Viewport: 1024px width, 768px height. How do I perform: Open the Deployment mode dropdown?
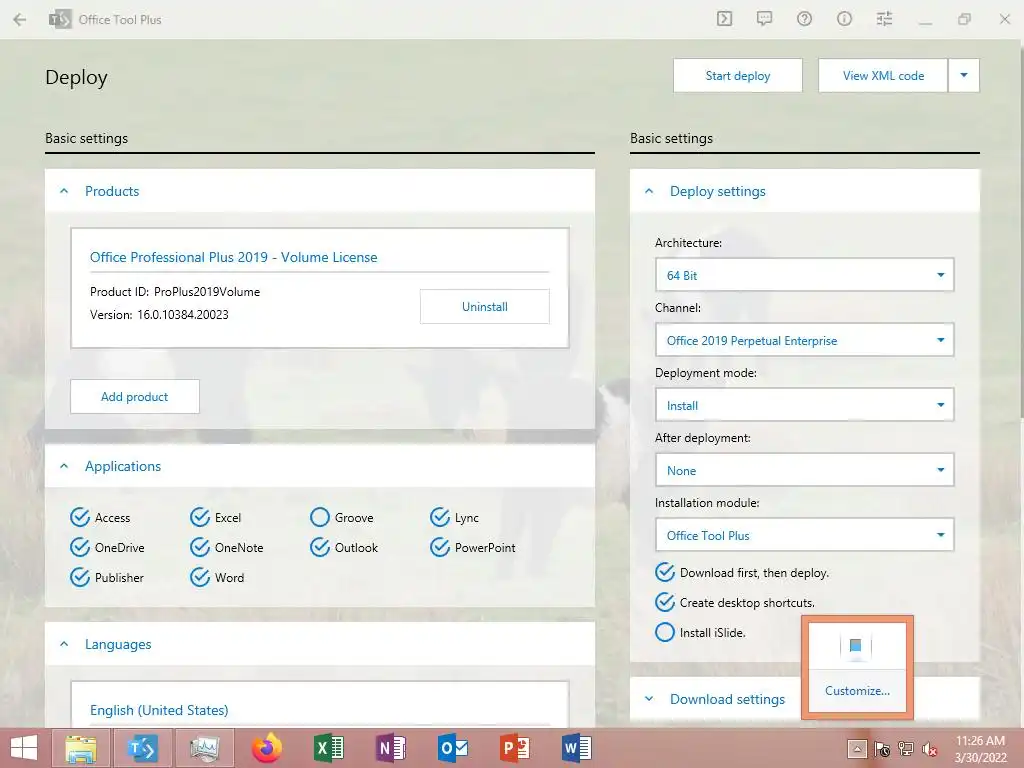pos(805,405)
